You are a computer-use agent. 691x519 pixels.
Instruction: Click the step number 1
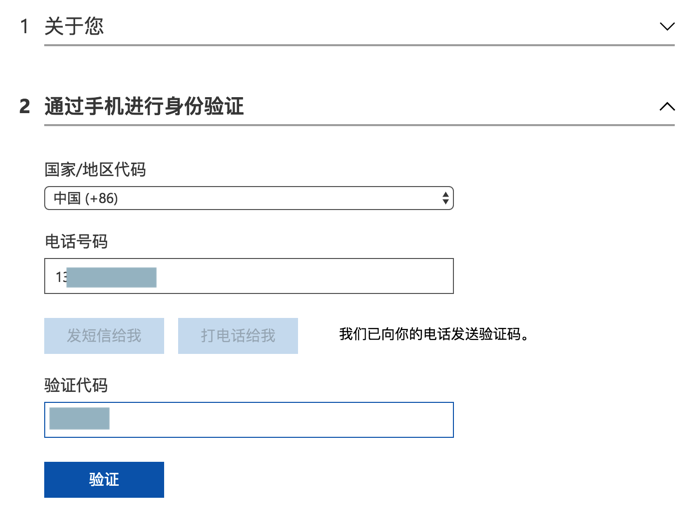(x=24, y=26)
